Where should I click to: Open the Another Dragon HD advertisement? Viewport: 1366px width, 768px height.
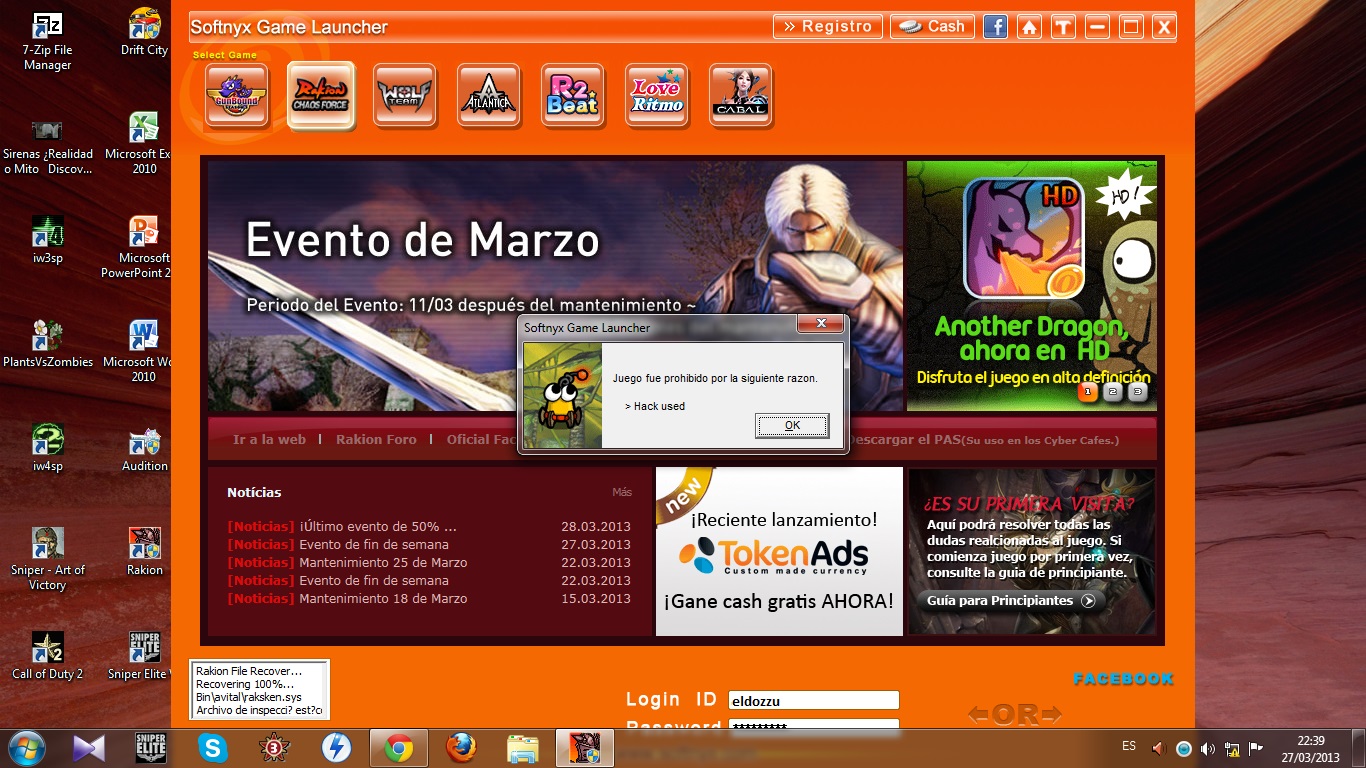coord(1032,286)
